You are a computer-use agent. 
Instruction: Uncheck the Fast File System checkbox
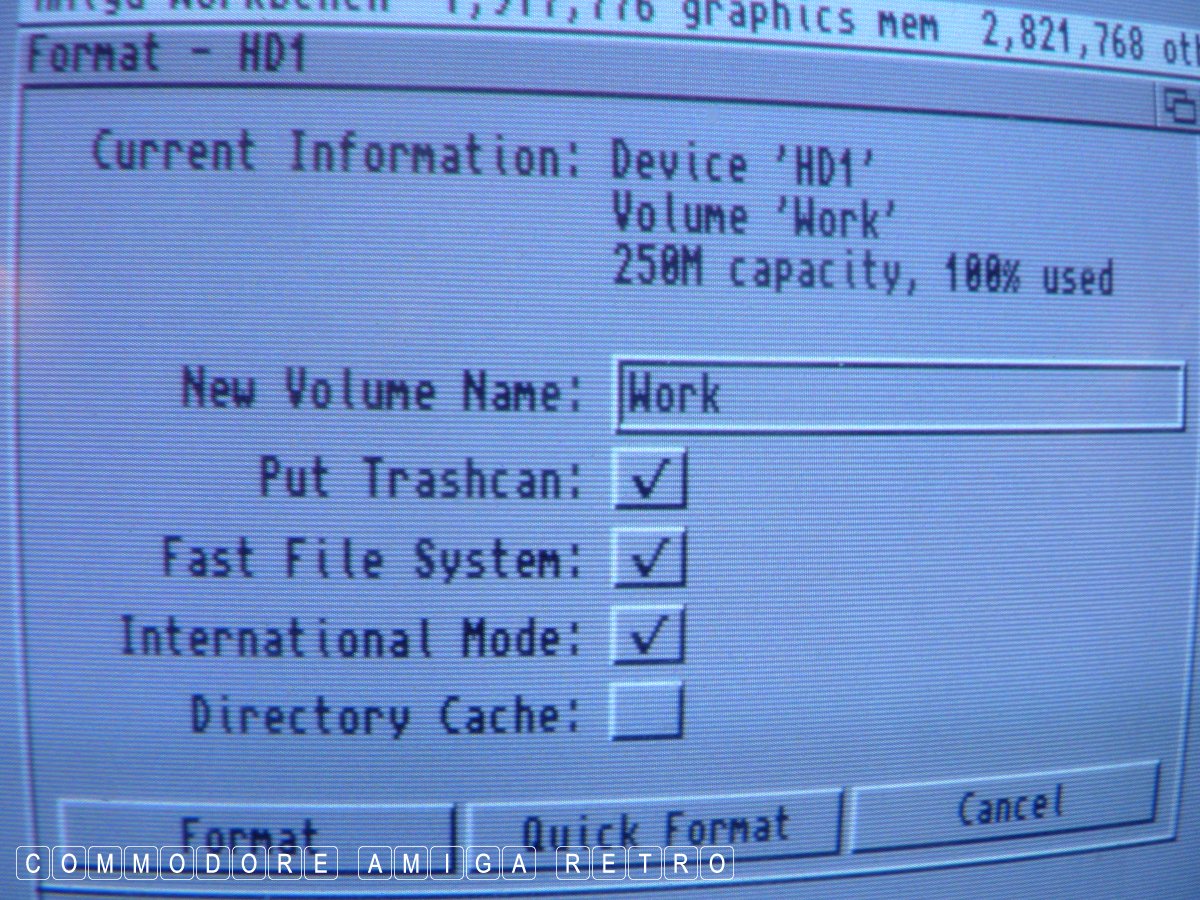pos(649,558)
